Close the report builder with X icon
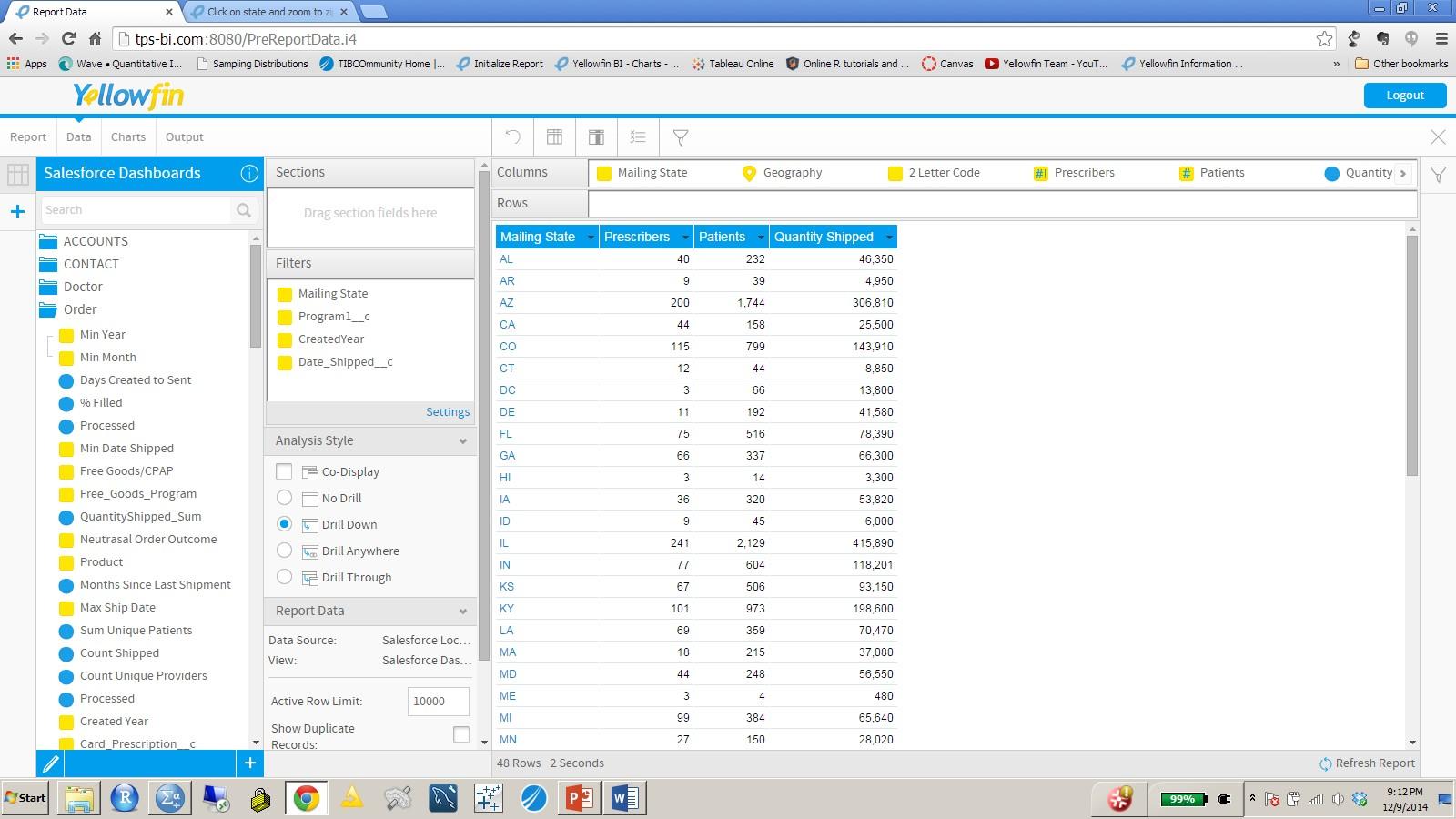Viewport: 1456px width, 819px height. click(1438, 137)
